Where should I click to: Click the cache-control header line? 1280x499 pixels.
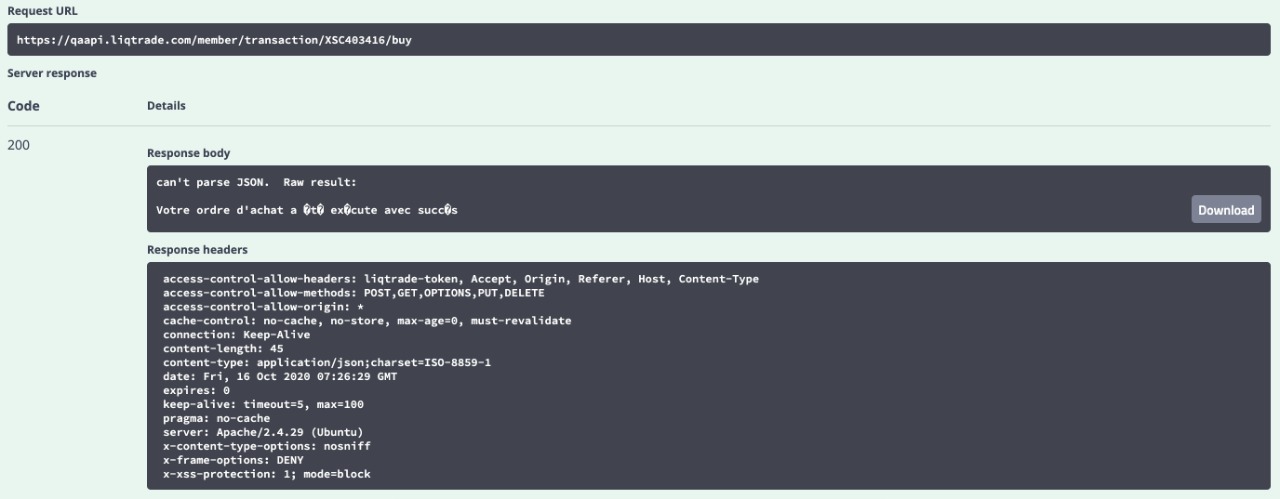click(x=366, y=321)
